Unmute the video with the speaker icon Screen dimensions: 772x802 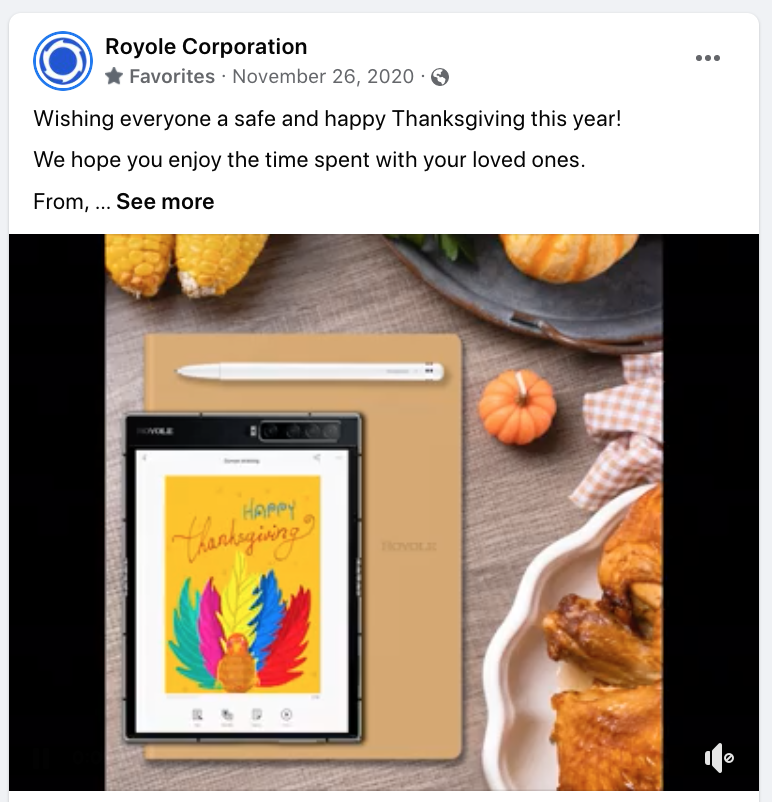click(x=719, y=758)
